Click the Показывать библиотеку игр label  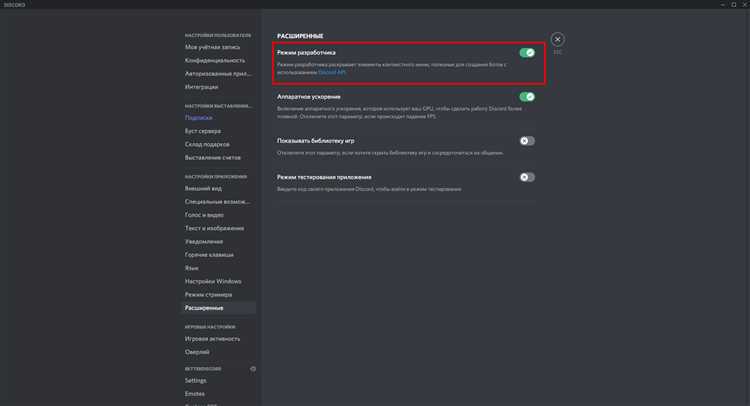316,141
